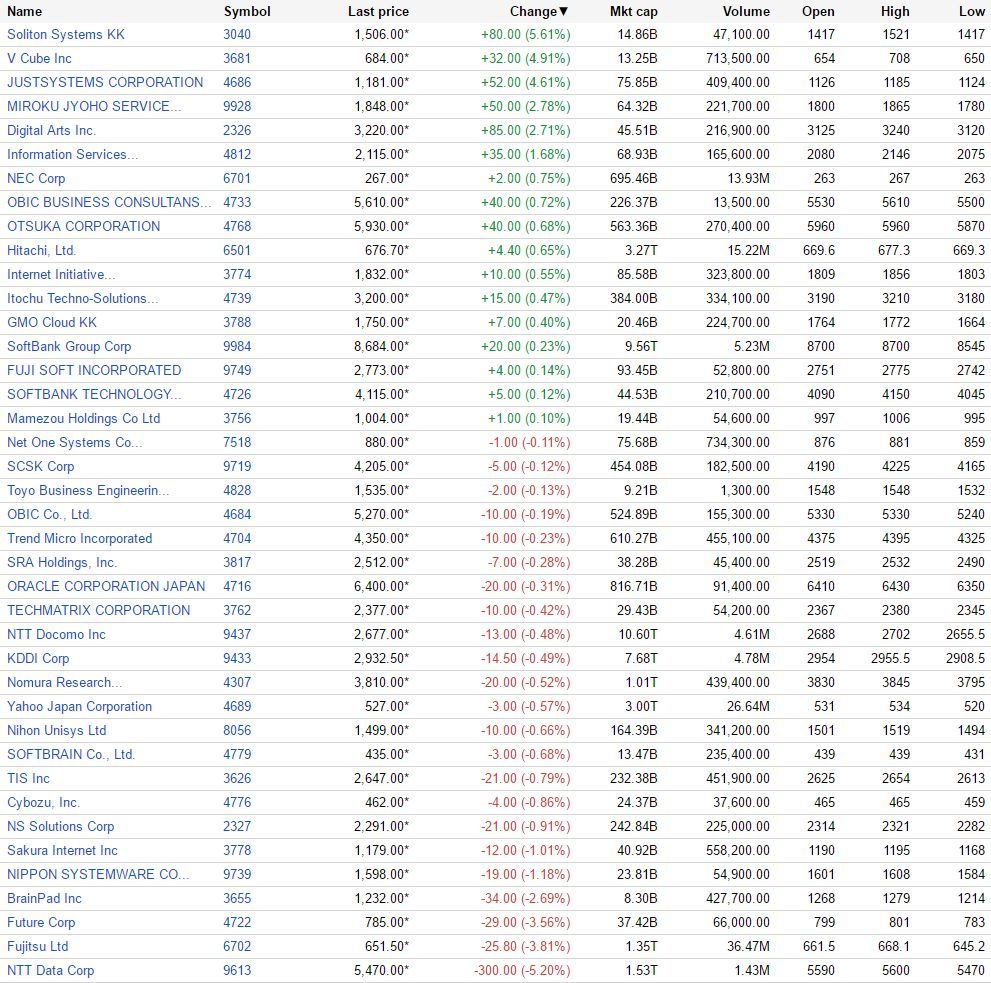This screenshot has height=983, width=991.
Task: Open SOFTBANK TECHNOLOGY link
Action: (94, 394)
